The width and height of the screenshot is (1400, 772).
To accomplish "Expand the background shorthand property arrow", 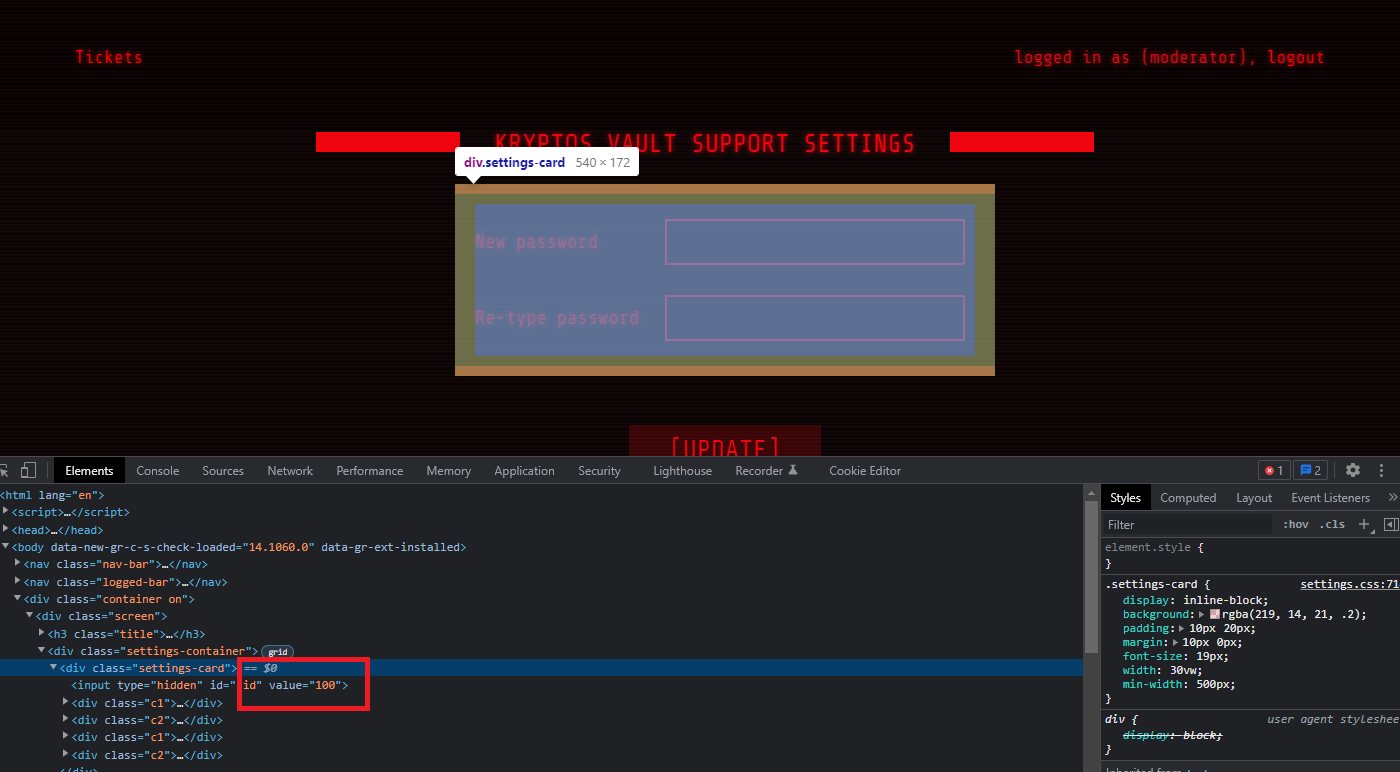I will 1203,614.
